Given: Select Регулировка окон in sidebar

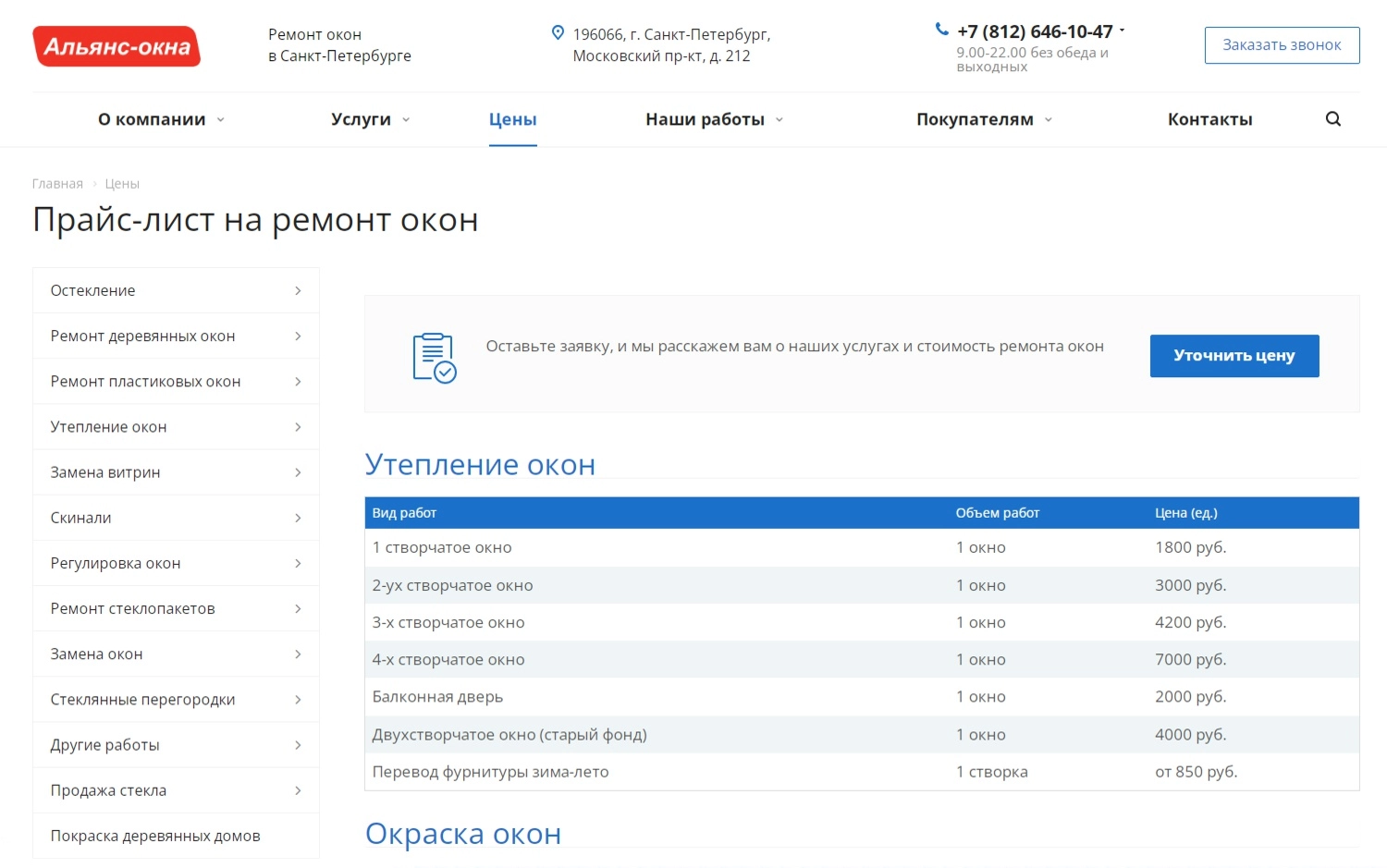Looking at the screenshot, I should click(x=176, y=564).
